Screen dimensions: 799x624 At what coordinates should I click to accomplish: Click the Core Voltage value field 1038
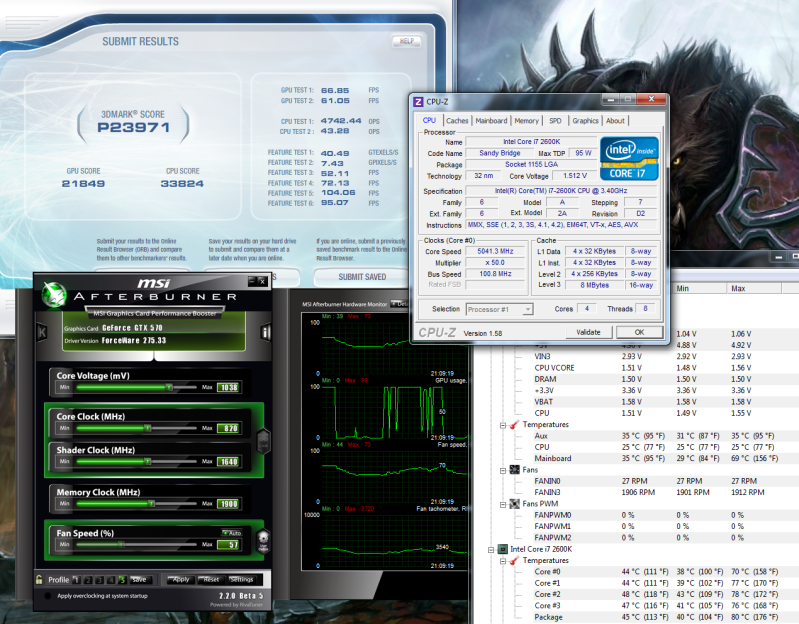click(x=228, y=388)
